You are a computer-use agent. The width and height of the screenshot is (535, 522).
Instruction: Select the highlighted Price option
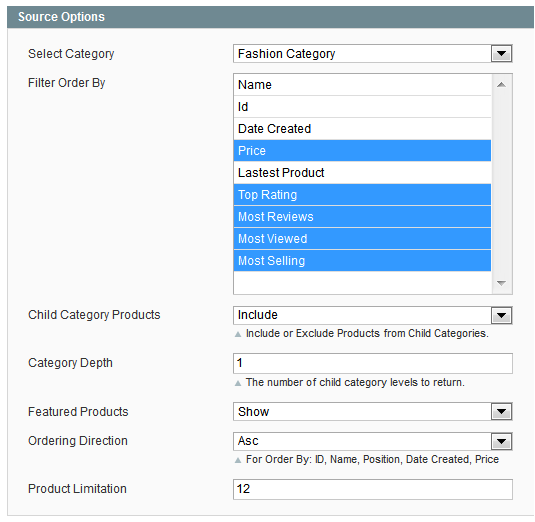coord(362,150)
